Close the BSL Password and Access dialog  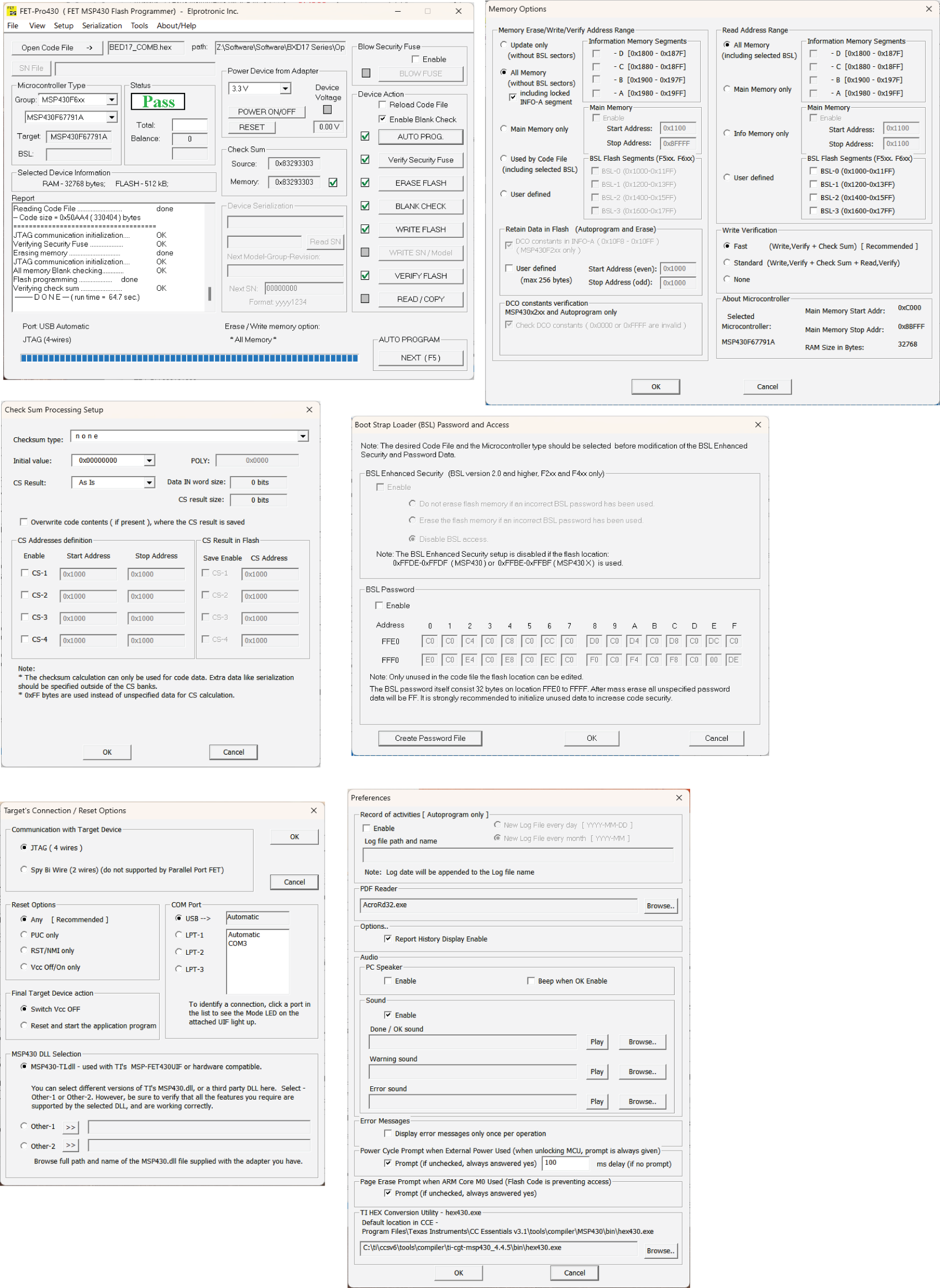pos(758,425)
